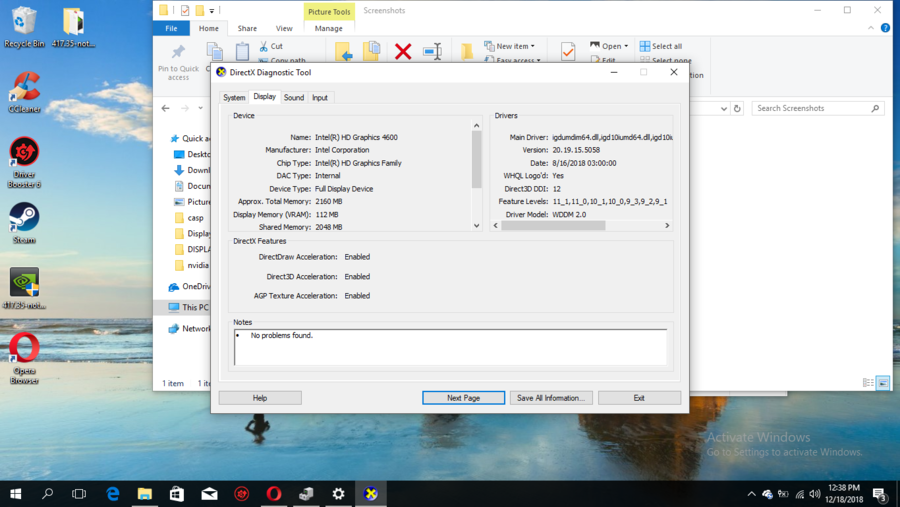Click the Copy to icon in ribbon
This screenshot has height=507, width=900.
pyautogui.click(x=372, y=51)
